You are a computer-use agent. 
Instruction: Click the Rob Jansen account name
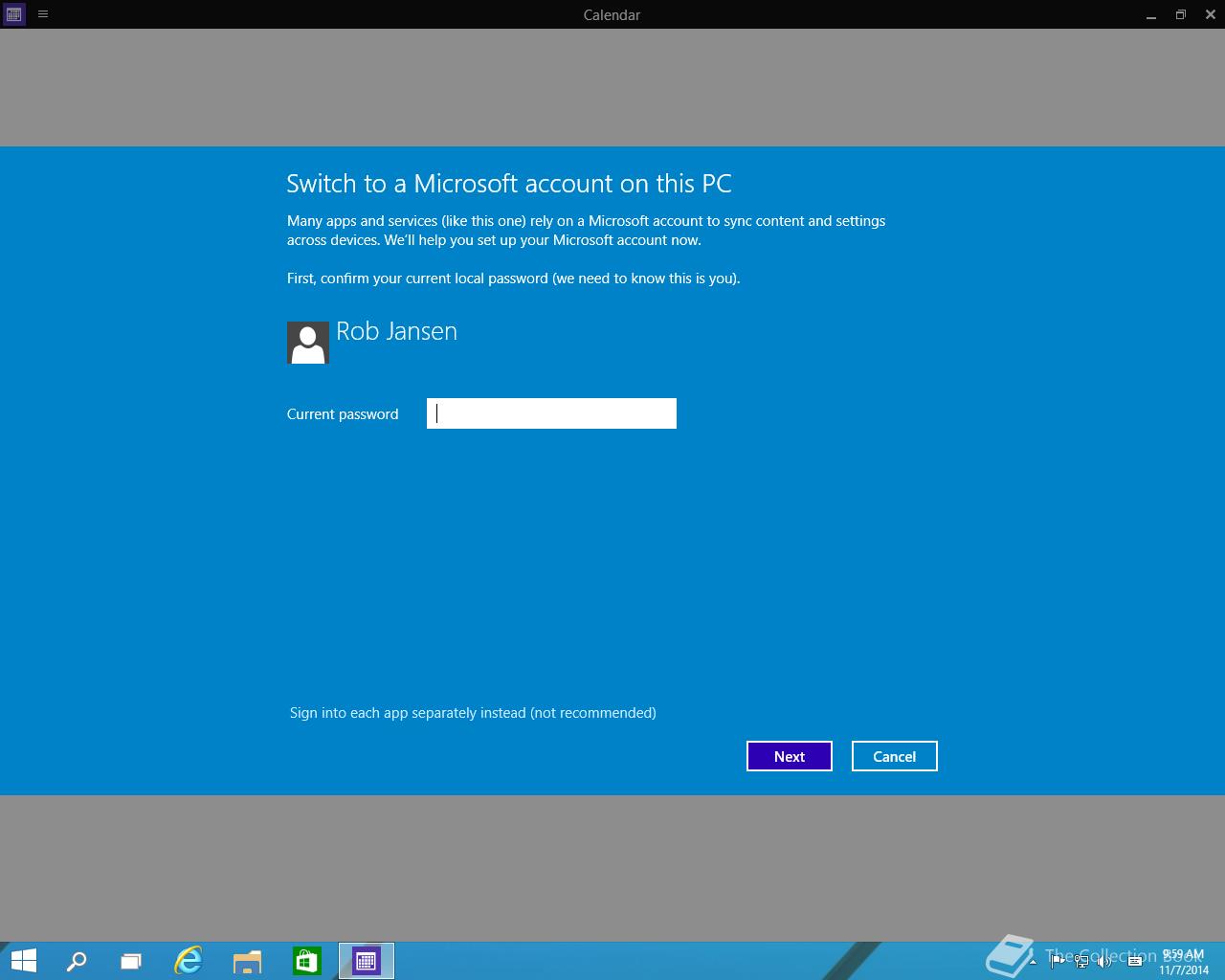click(x=396, y=331)
